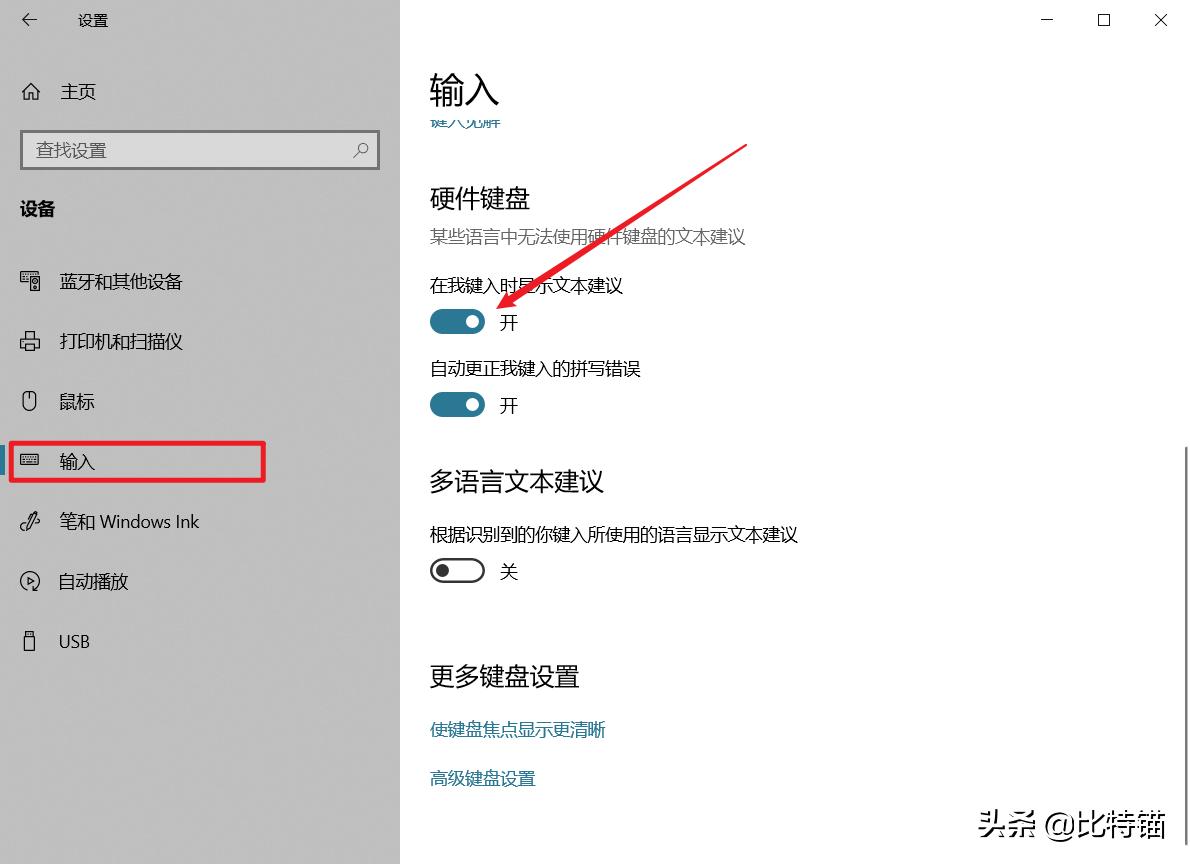Click the pen icon for 笔和 Windows Ink
The image size is (1190, 864).
click(x=29, y=521)
